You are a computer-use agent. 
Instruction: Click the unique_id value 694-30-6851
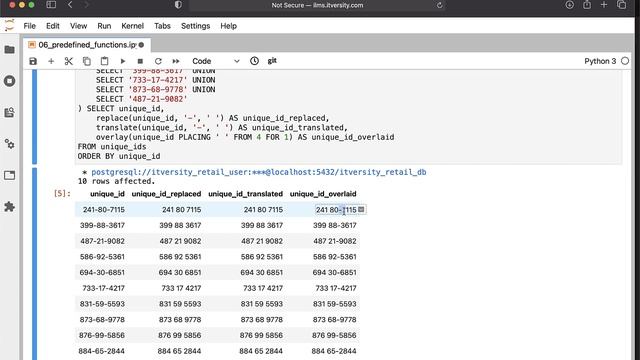click(x=102, y=273)
